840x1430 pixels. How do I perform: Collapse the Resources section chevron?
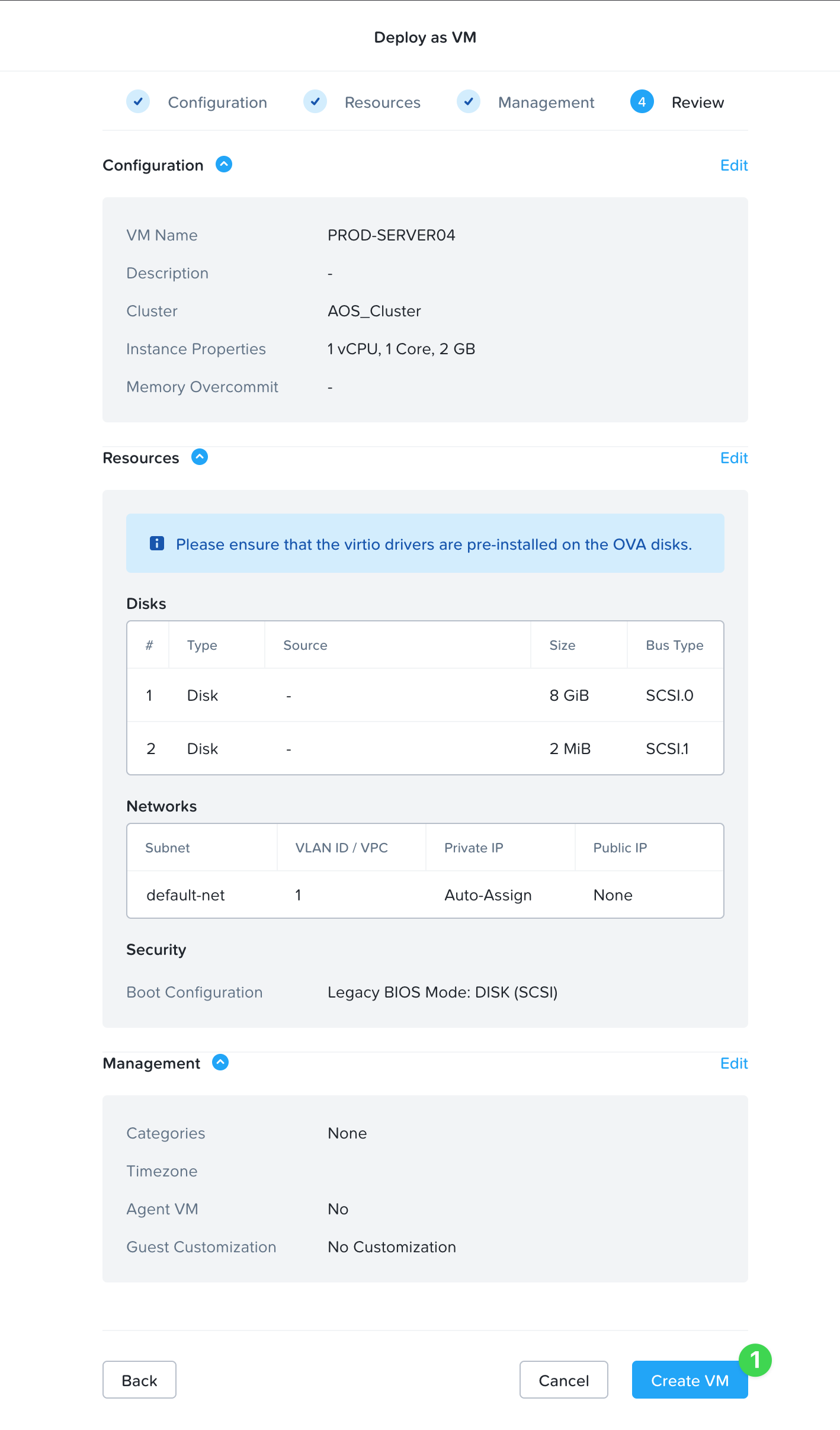pyautogui.click(x=200, y=457)
